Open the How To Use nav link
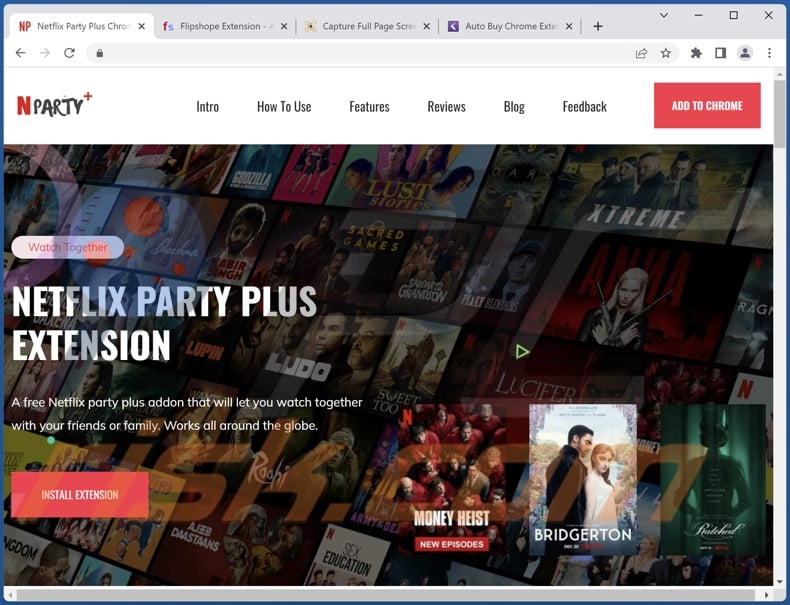 [284, 107]
